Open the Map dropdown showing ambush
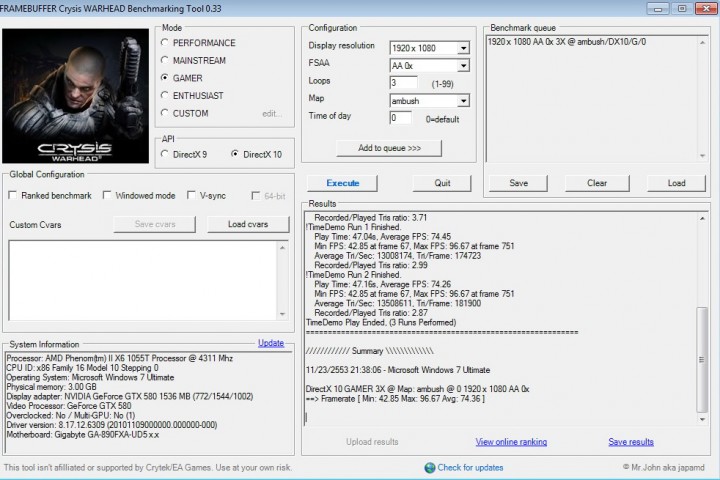 click(x=464, y=101)
